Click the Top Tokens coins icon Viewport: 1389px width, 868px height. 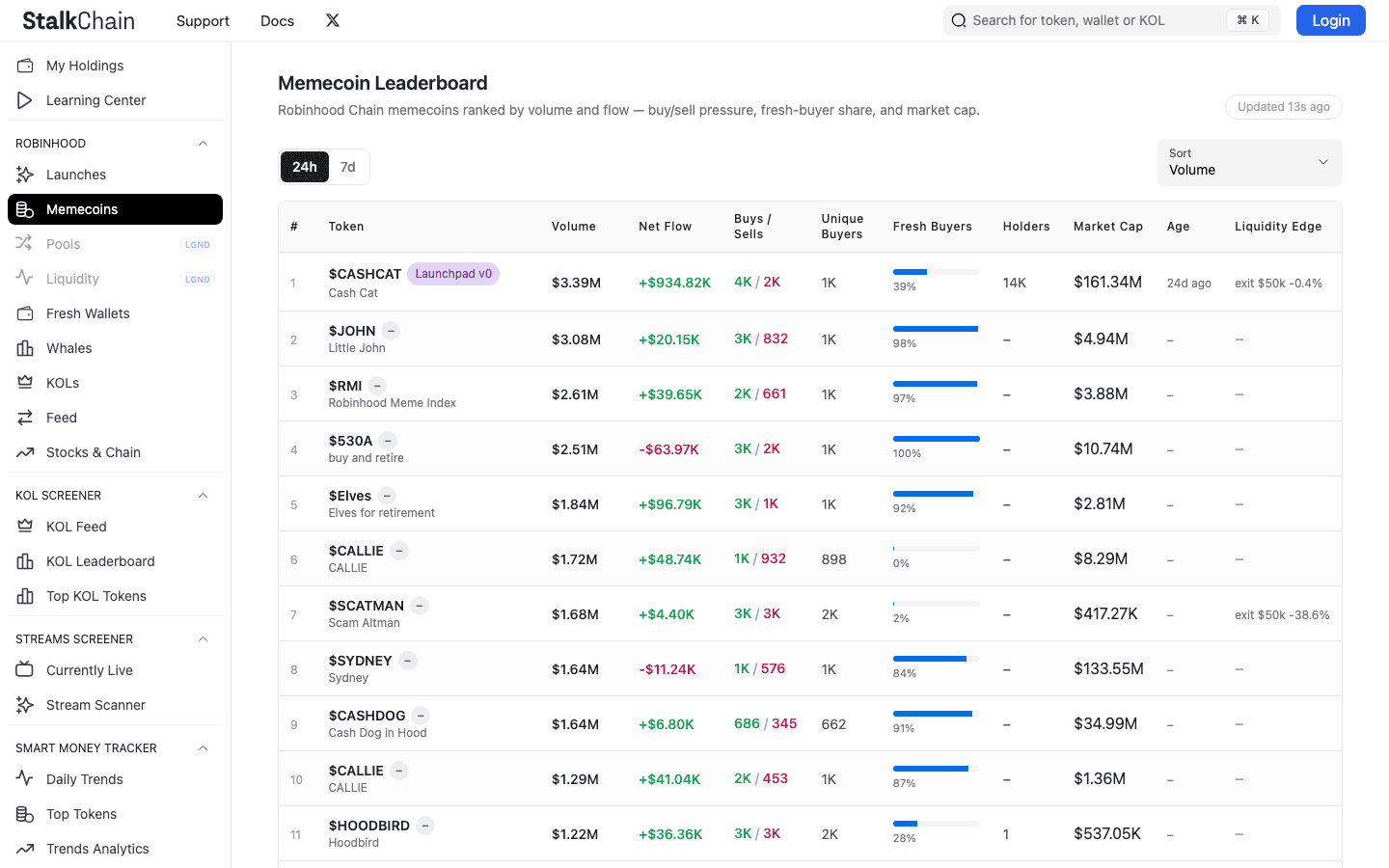pyautogui.click(x=25, y=814)
